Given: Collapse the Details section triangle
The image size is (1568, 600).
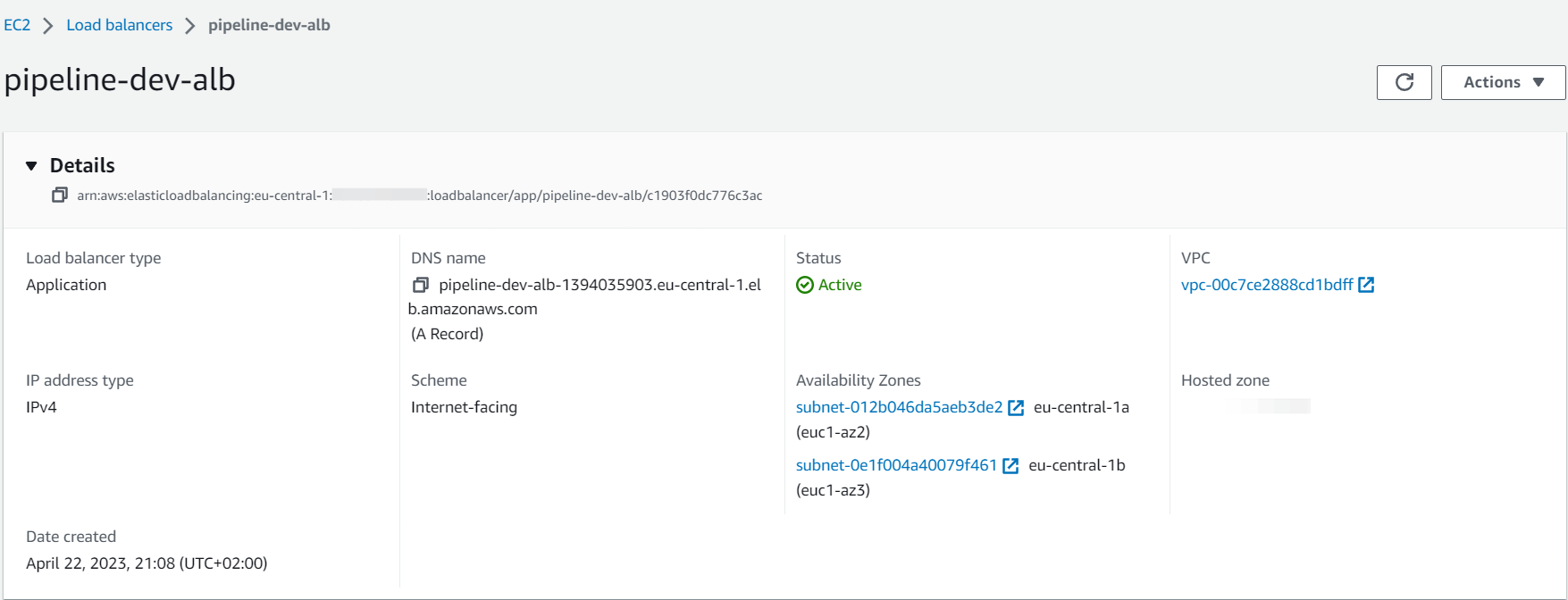Looking at the screenshot, I should click(32, 166).
